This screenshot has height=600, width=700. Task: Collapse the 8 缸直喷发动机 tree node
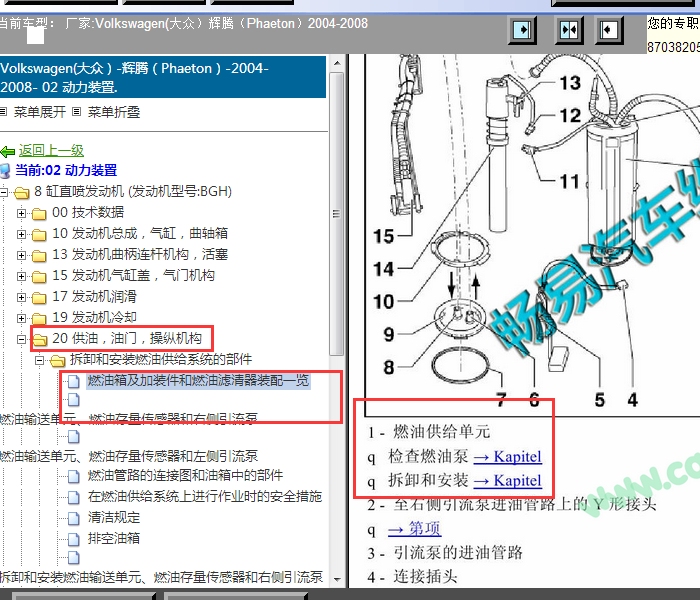point(4,192)
